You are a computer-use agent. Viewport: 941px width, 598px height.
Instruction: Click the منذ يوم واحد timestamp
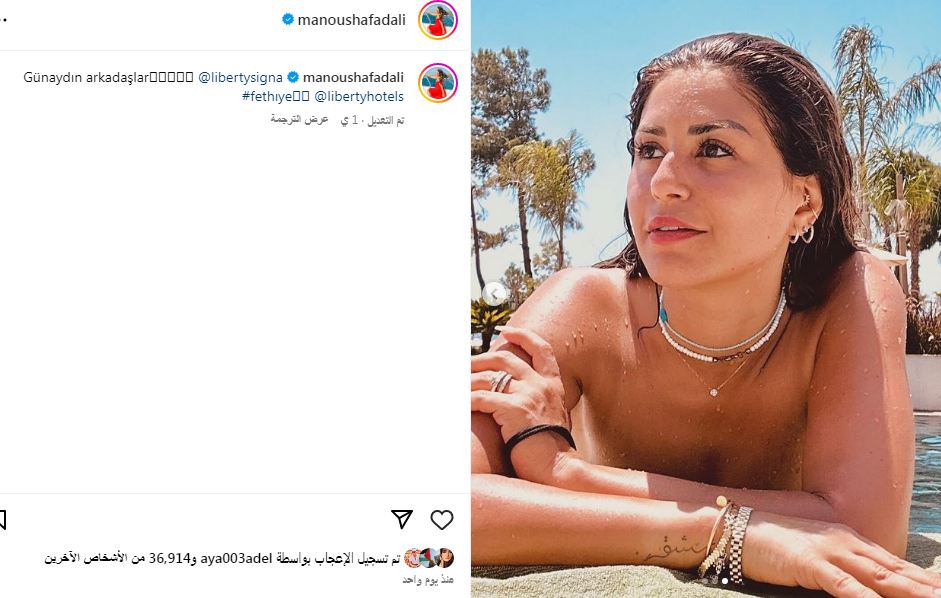click(428, 579)
